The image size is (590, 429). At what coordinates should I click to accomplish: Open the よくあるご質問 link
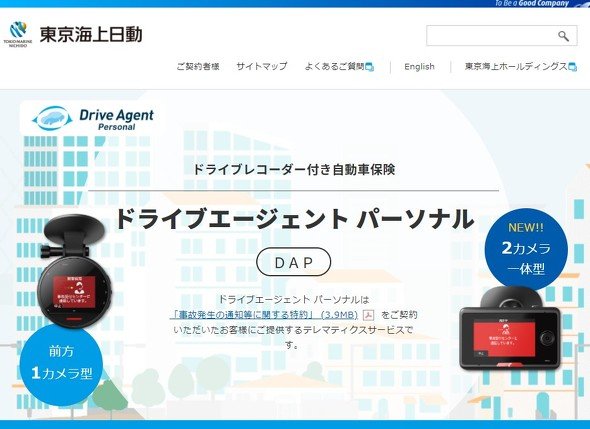coord(335,67)
